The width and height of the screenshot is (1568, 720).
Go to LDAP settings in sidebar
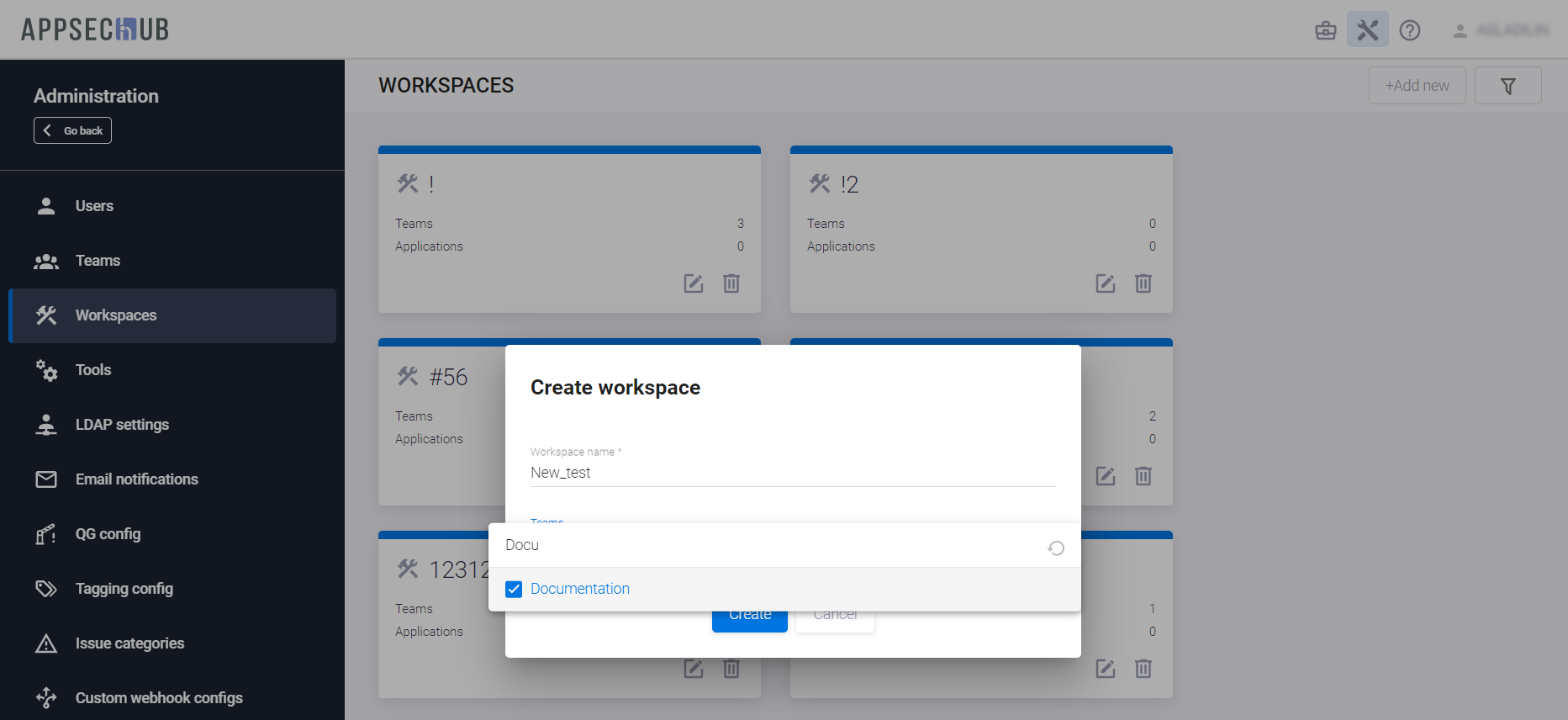[122, 425]
